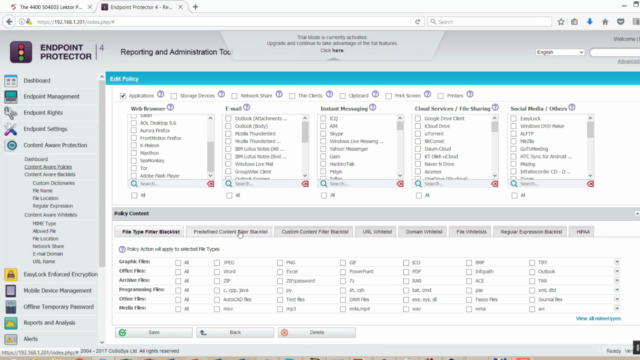Check the JPEG file type checkbox
Viewport: 640px width, 360px height.
(x=217, y=262)
